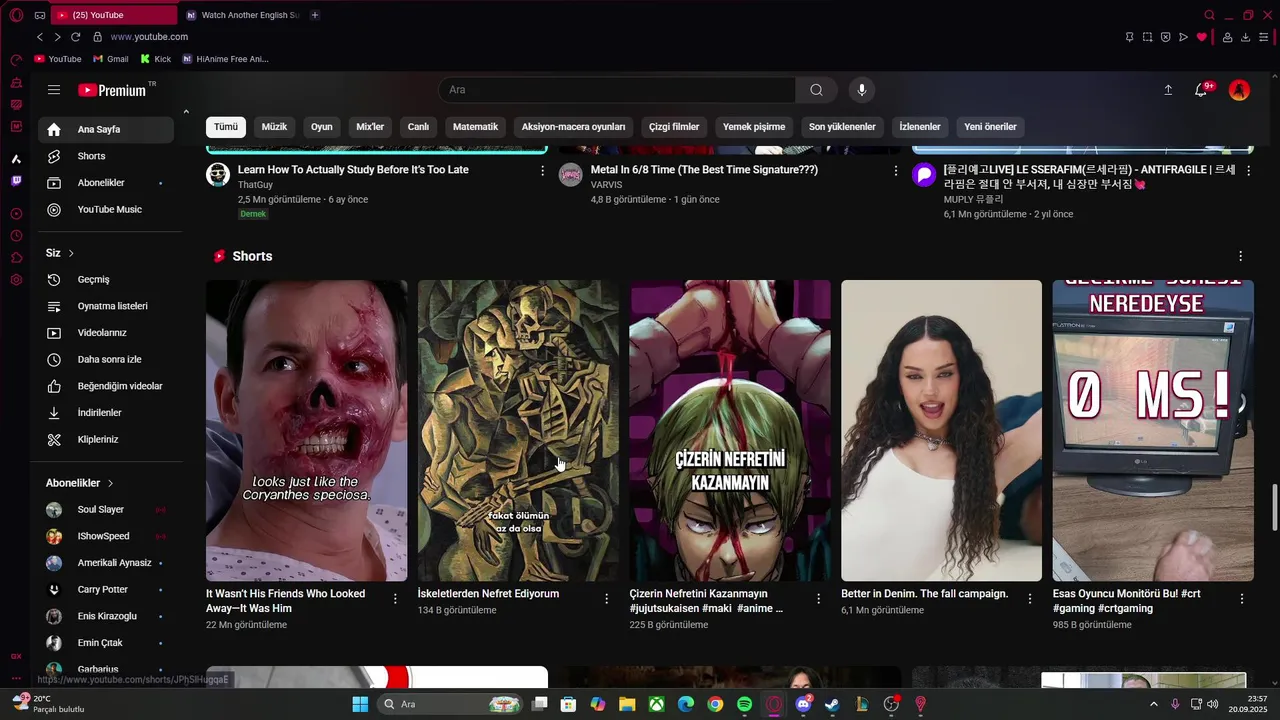
Task: Click the search magnifier button
Action: pos(817,90)
